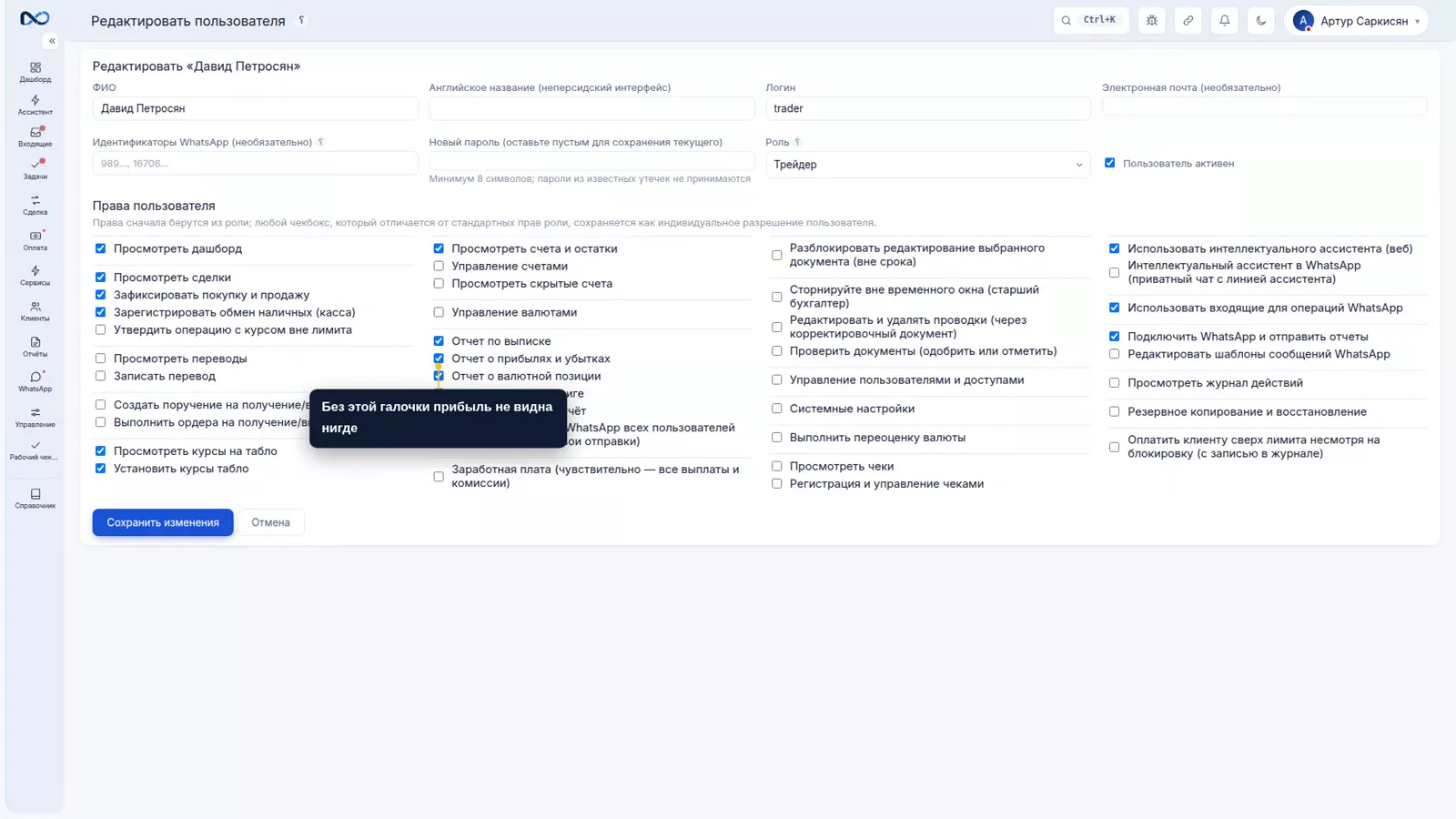Click the Английское название input field

click(x=591, y=108)
